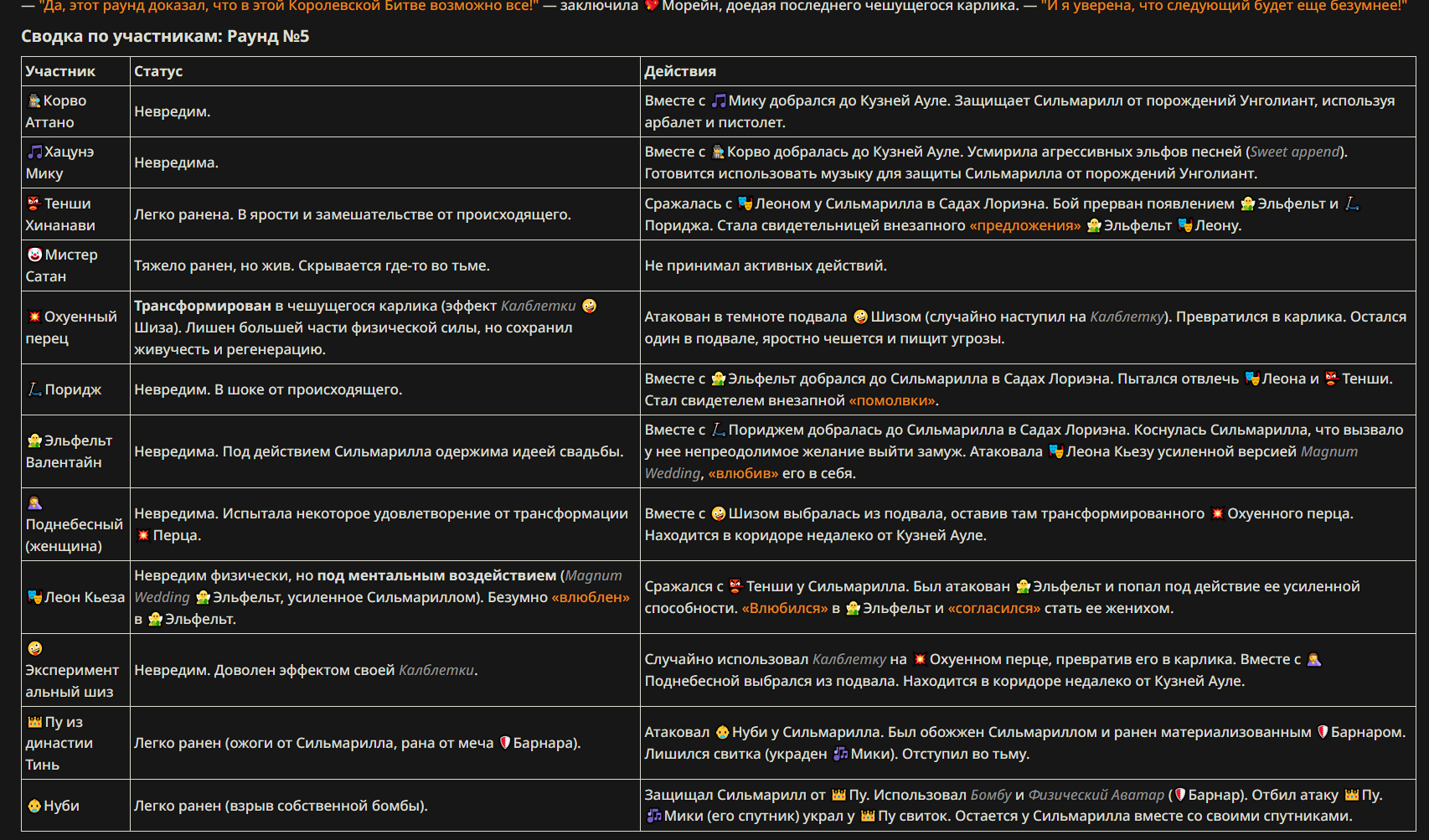
Task: Click status 'Тяжело ранен, но жив. Скрывается где-то во тьме.'
Action: [312, 265]
